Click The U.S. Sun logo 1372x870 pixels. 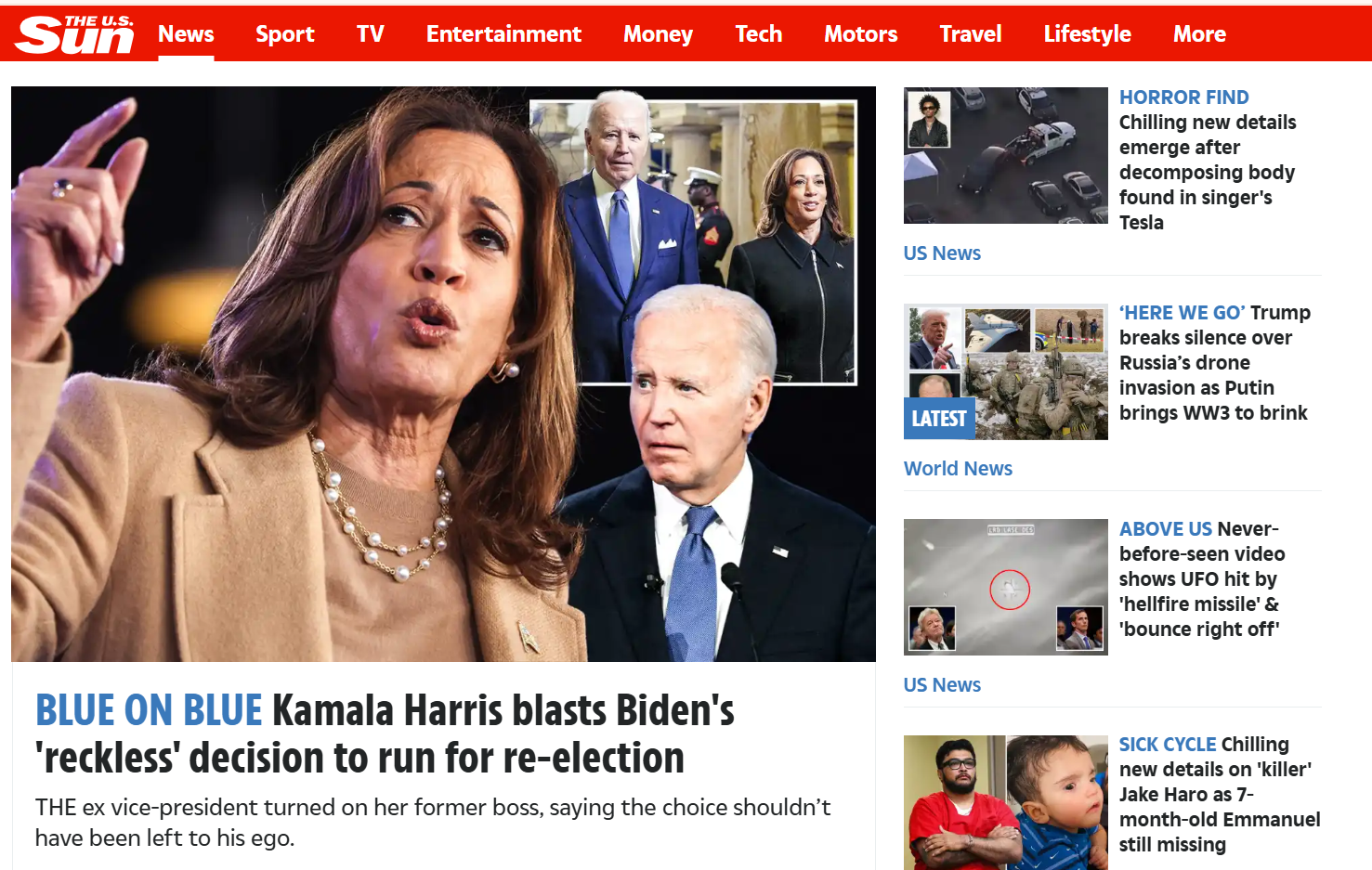(x=75, y=34)
